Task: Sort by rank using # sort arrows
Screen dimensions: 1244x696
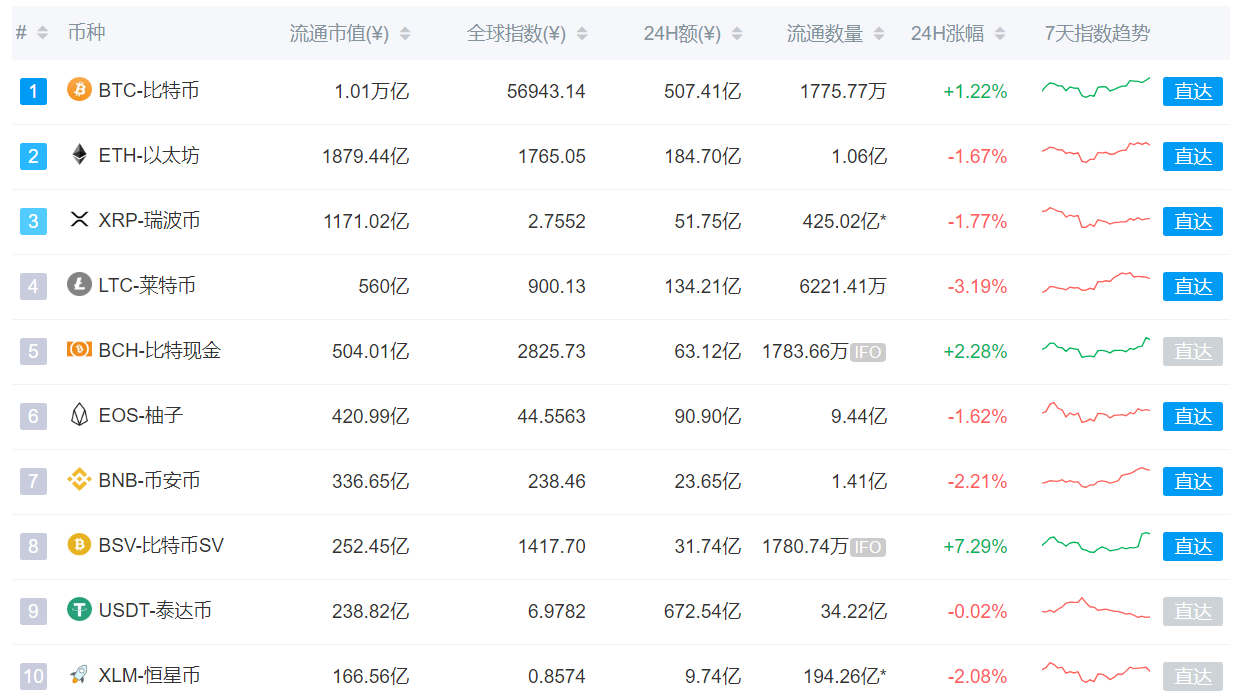Action: 42,33
